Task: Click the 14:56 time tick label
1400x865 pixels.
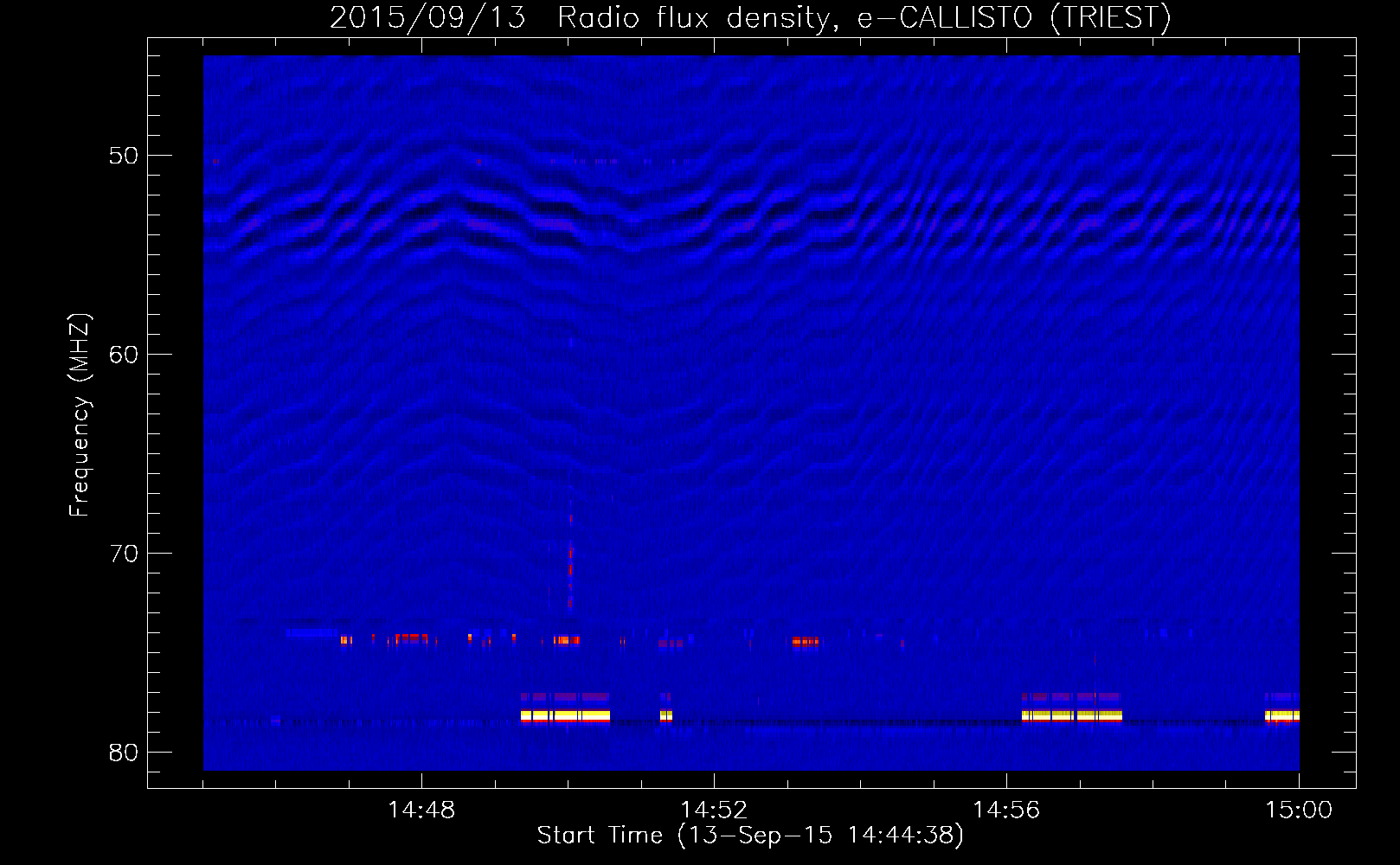Action: pyautogui.click(x=1006, y=811)
